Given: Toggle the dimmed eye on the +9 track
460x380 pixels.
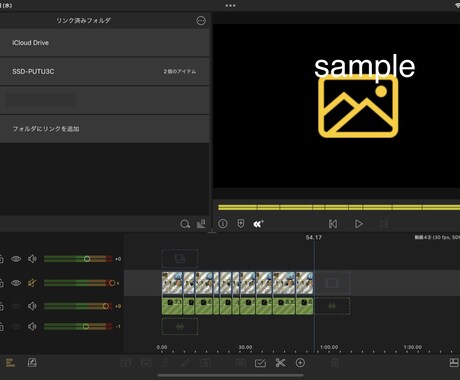Looking at the screenshot, I should 16,306.
